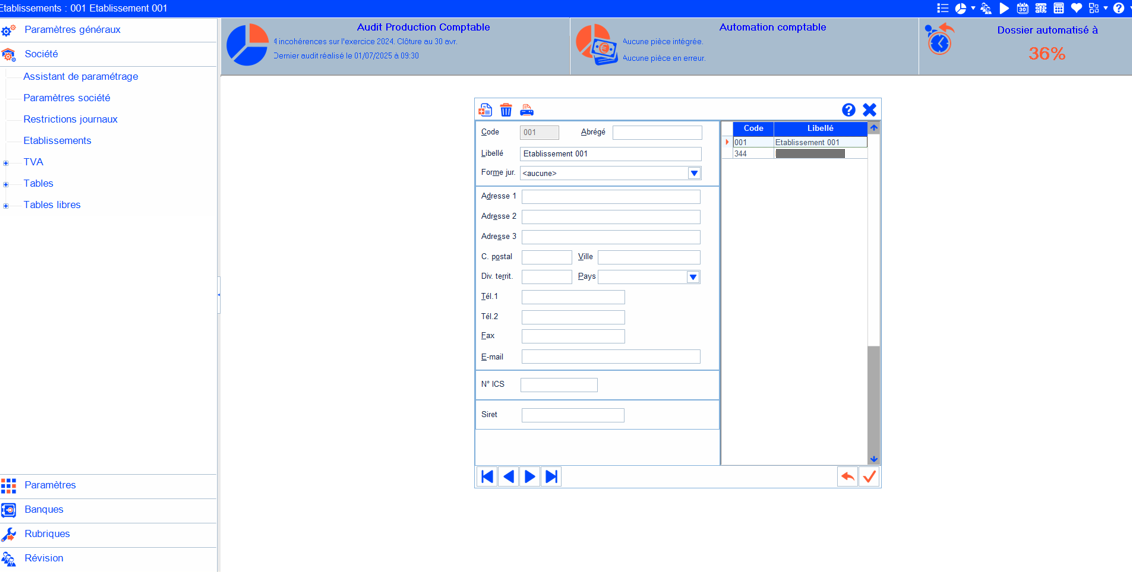This screenshot has height=572, width=1132.
Task: Go to the previous record
Action: pos(508,477)
